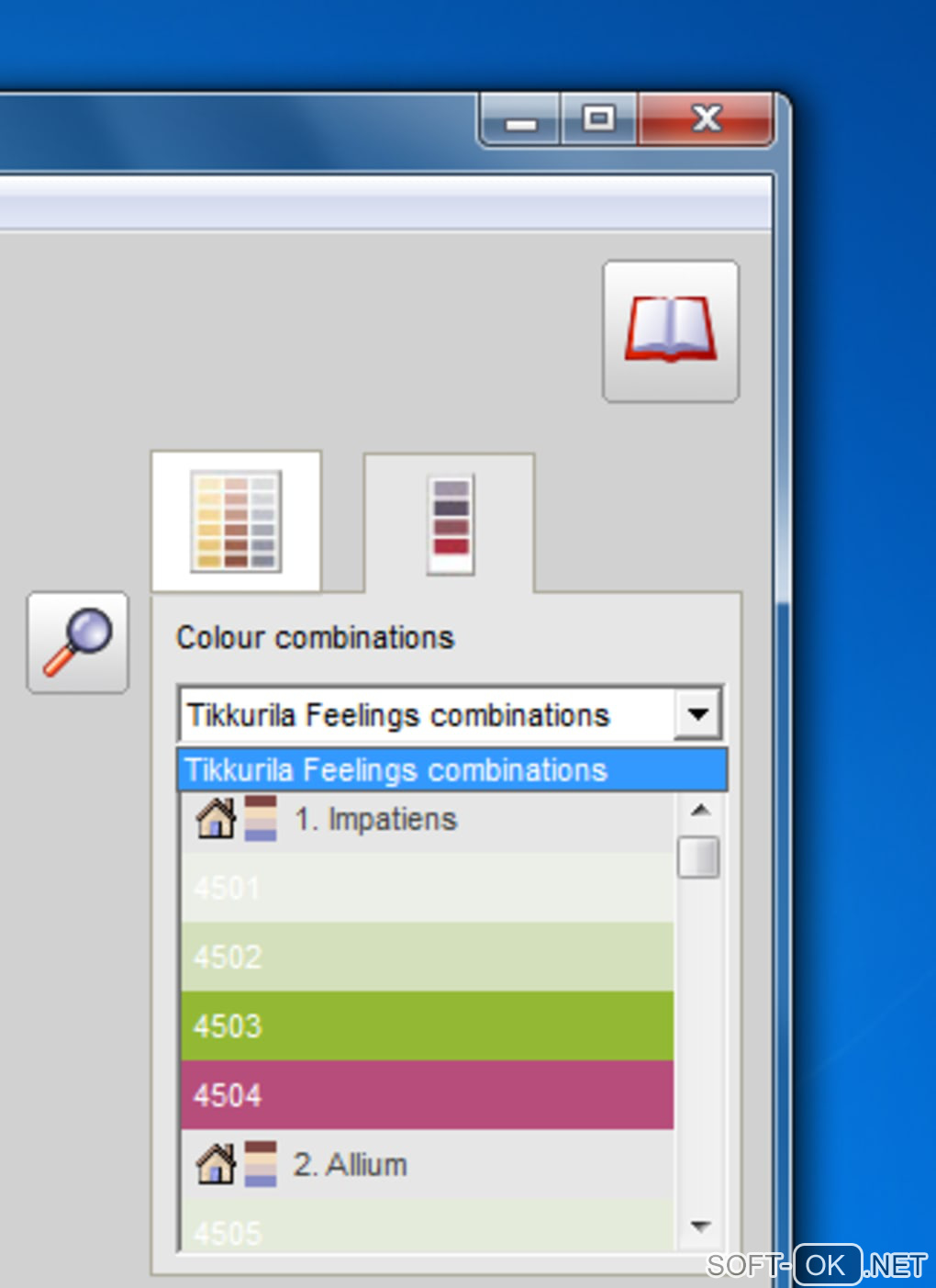This screenshot has width=936, height=1288.
Task: Click the house icon beside 2. Allium
Action: (x=216, y=1164)
